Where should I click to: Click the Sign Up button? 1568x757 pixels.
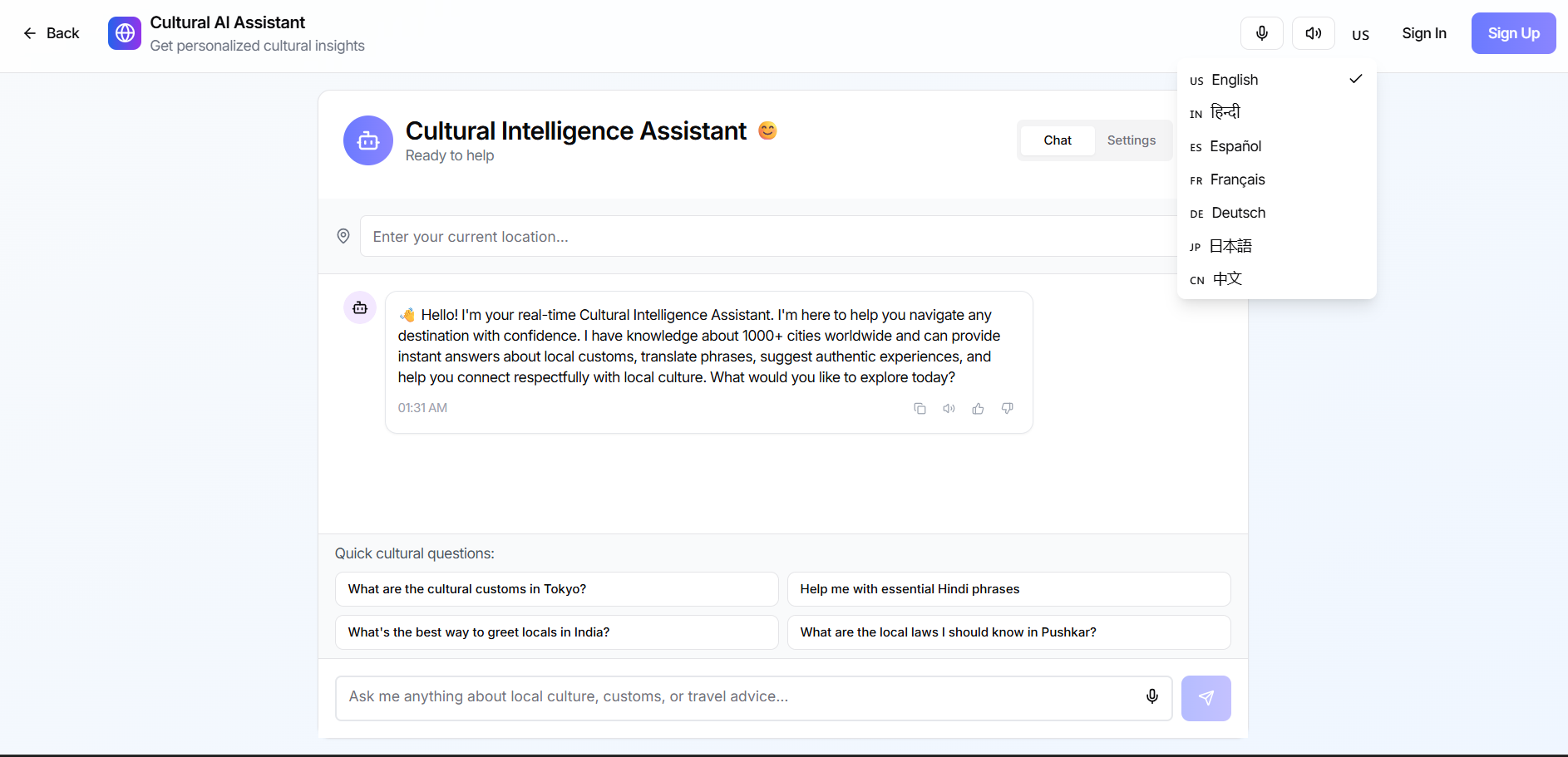tap(1513, 33)
